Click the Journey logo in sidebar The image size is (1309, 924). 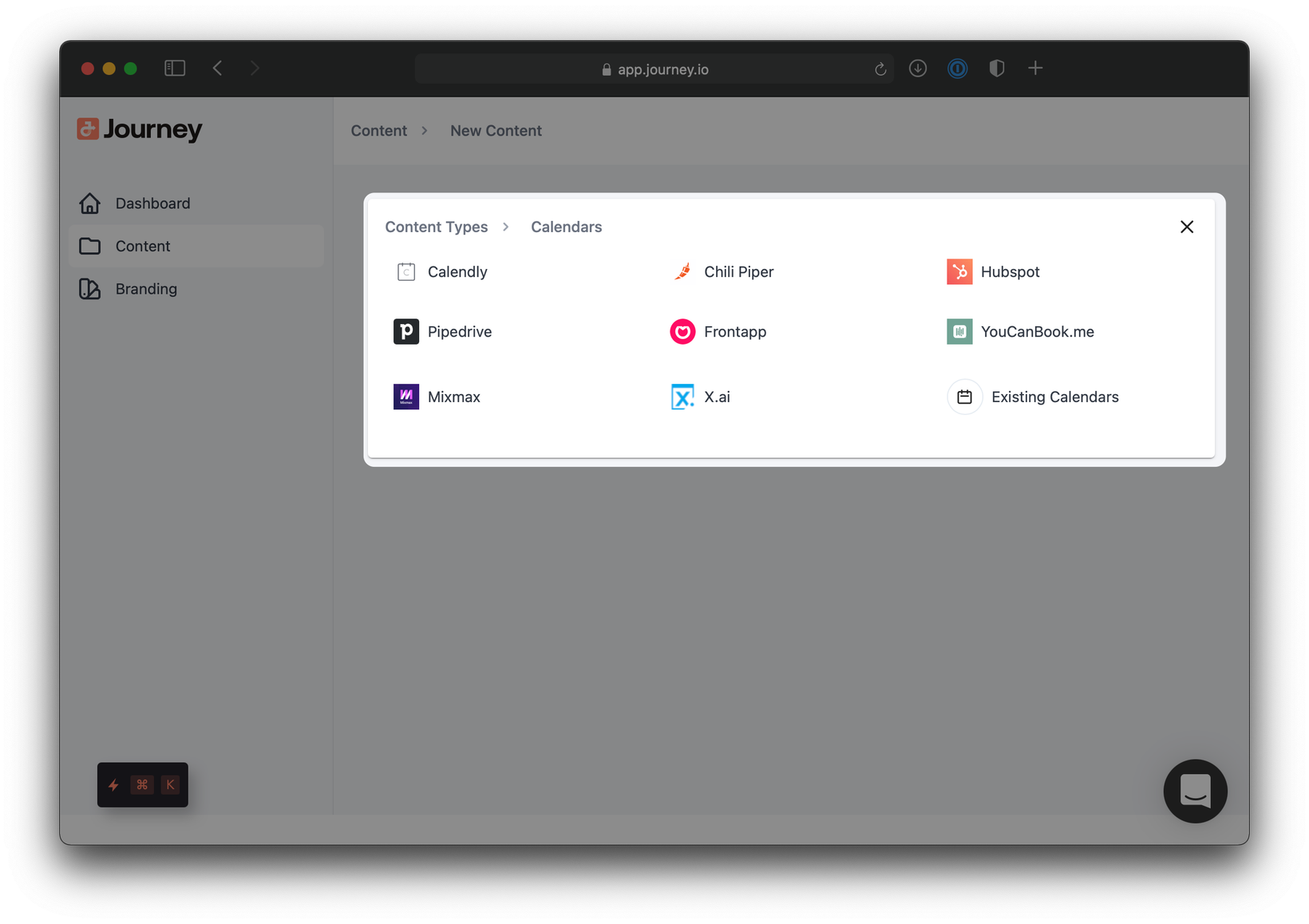click(x=140, y=129)
